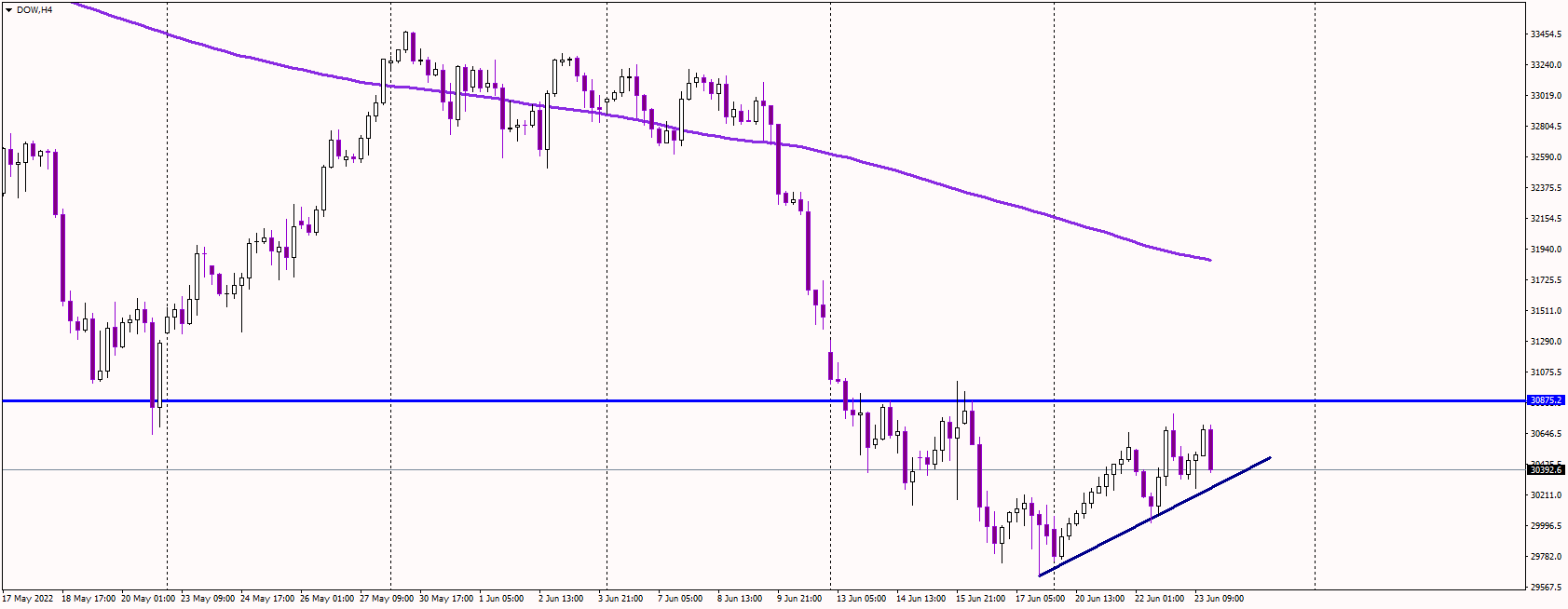Select the rising dark blue trendline

click(x=1154, y=516)
